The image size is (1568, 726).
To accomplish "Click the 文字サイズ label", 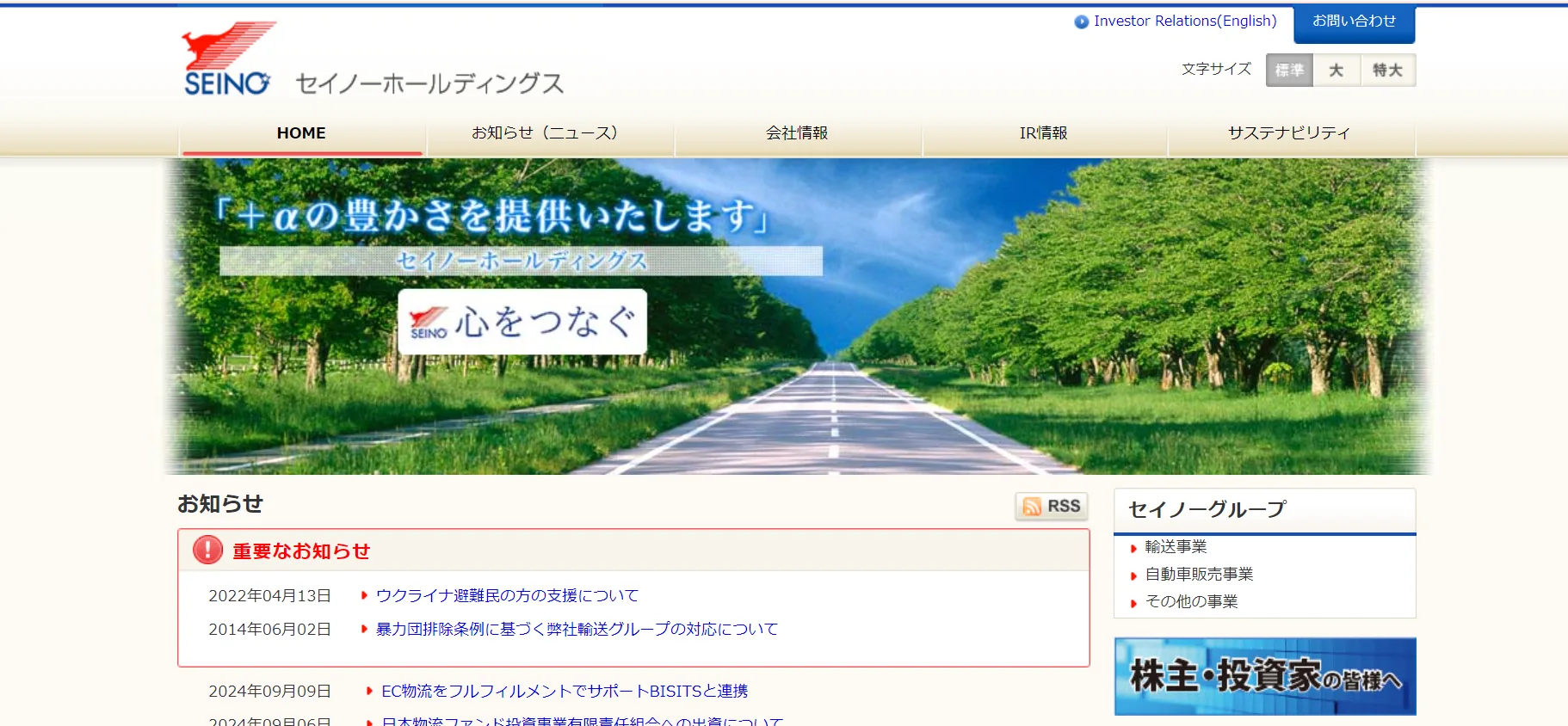I will click(x=1216, y=69).
